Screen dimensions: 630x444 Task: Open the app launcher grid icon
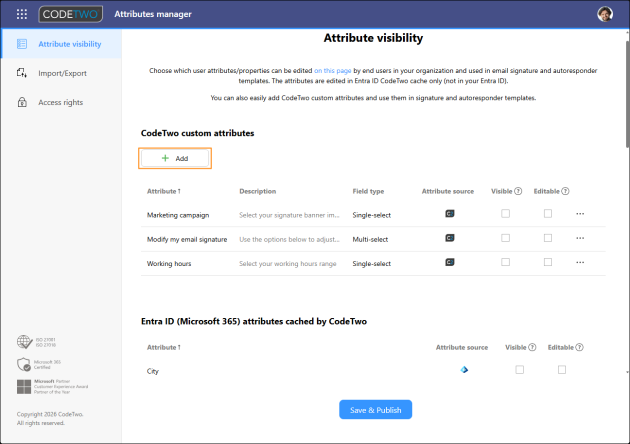(22, 14)
